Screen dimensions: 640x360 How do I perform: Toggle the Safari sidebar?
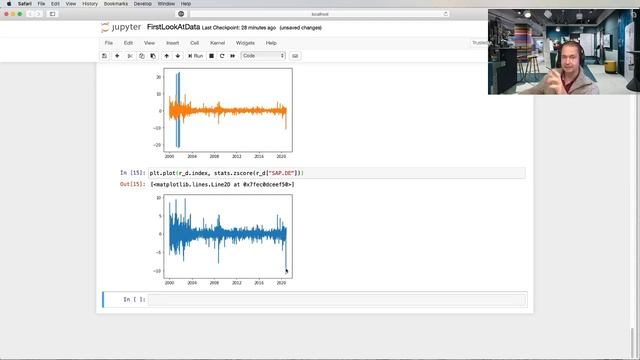coord(52,14)
